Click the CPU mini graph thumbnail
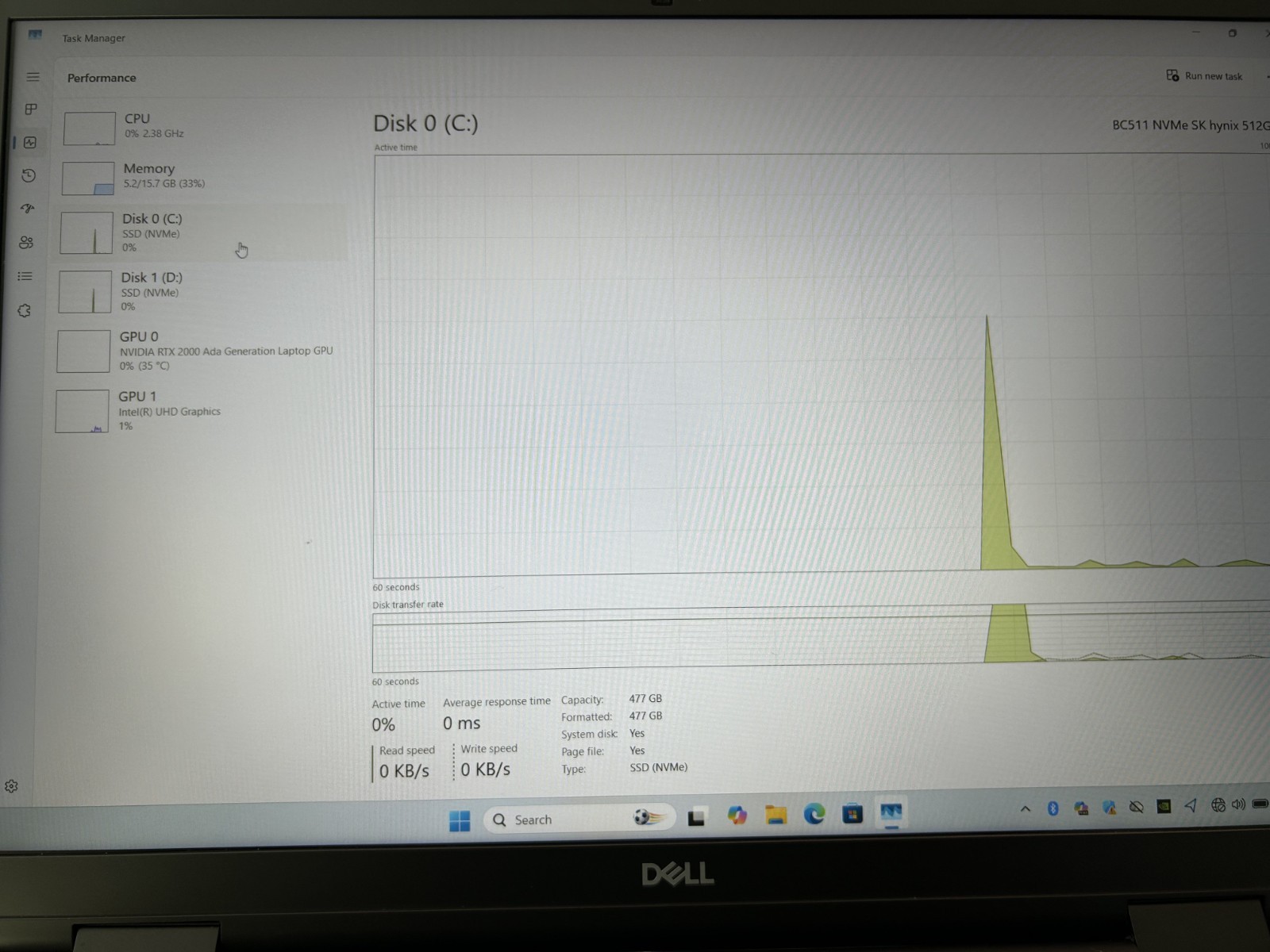 pos(89,129)
